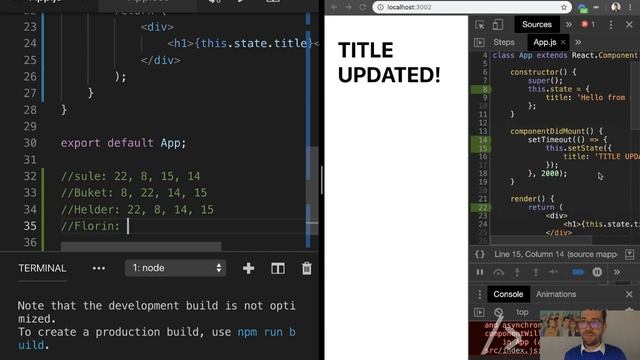
Task: Toggle the breakpoint on DevTools line 14
Action: coord(480,140)
